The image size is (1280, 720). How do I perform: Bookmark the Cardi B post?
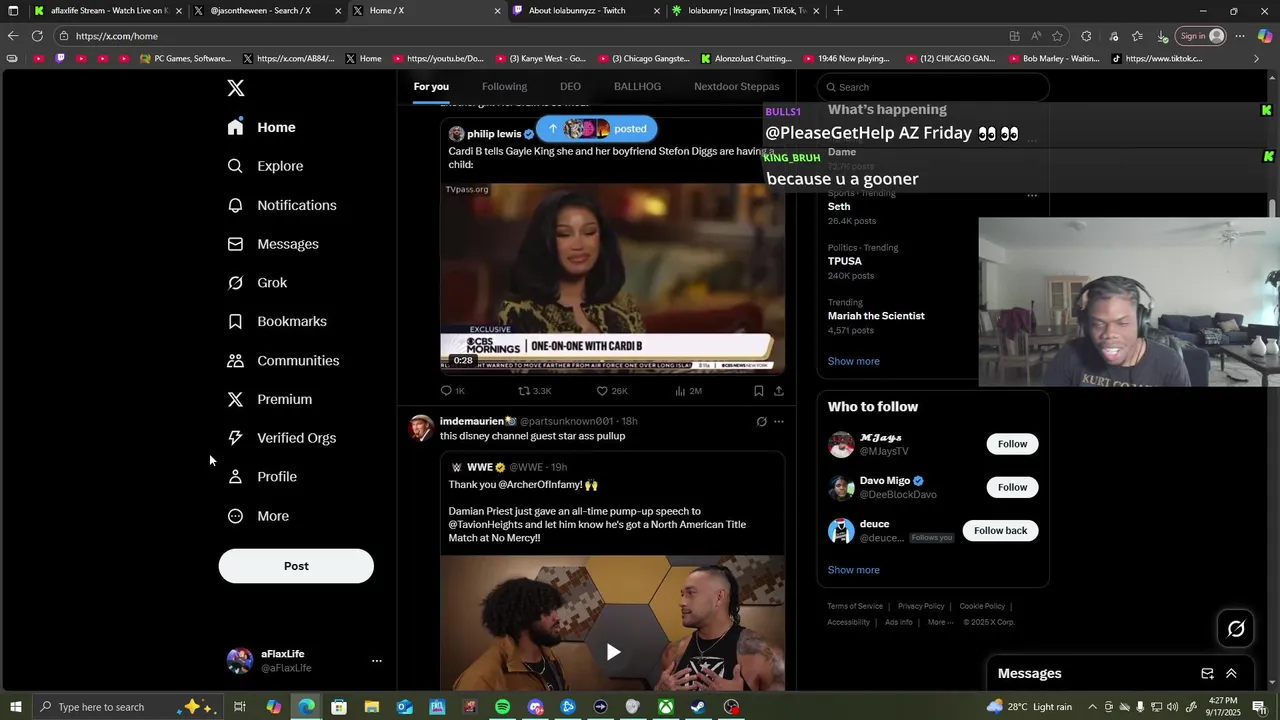(759, 391)
